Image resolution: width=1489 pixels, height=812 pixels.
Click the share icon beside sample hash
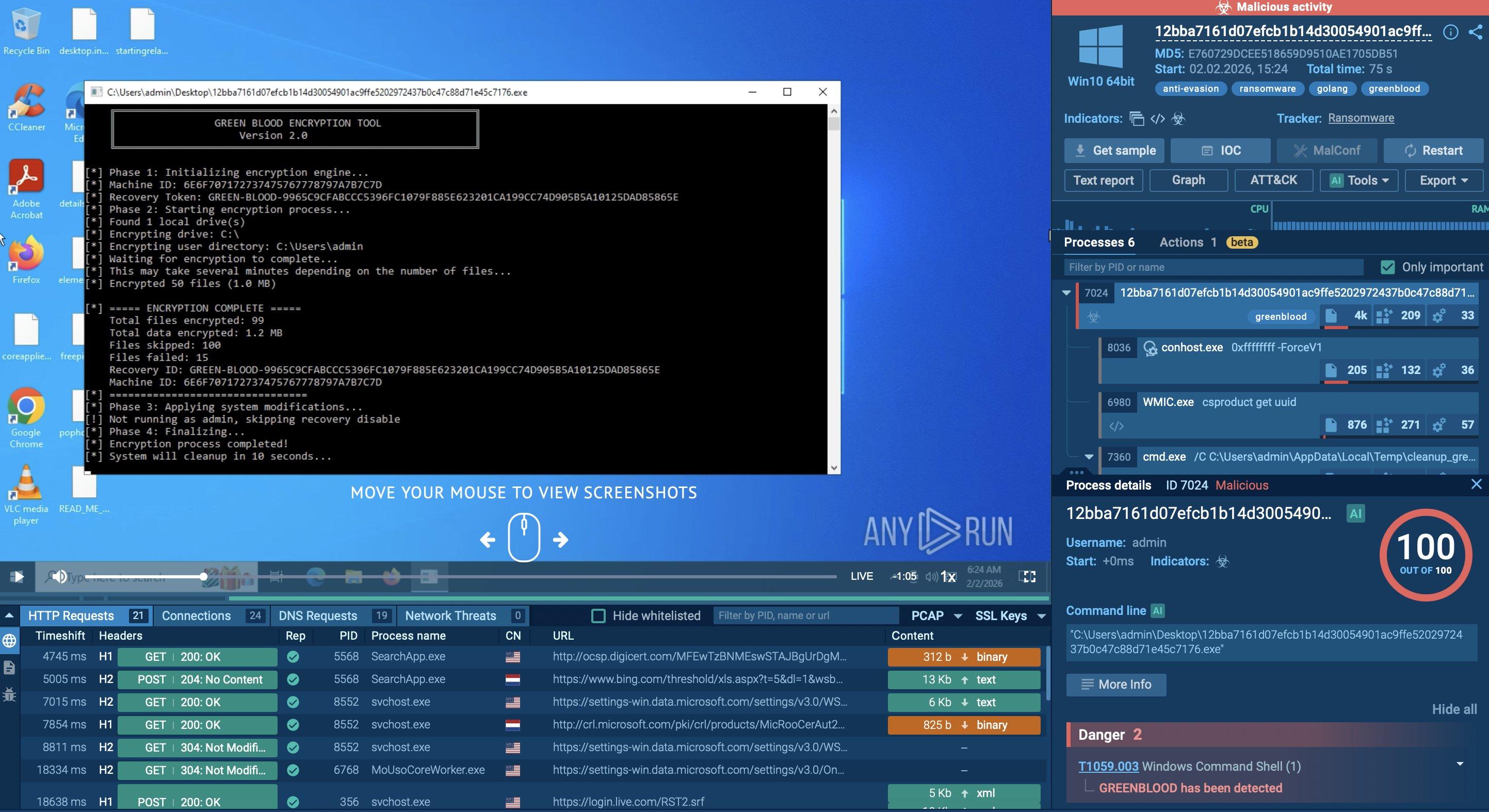click(1475, 32)
